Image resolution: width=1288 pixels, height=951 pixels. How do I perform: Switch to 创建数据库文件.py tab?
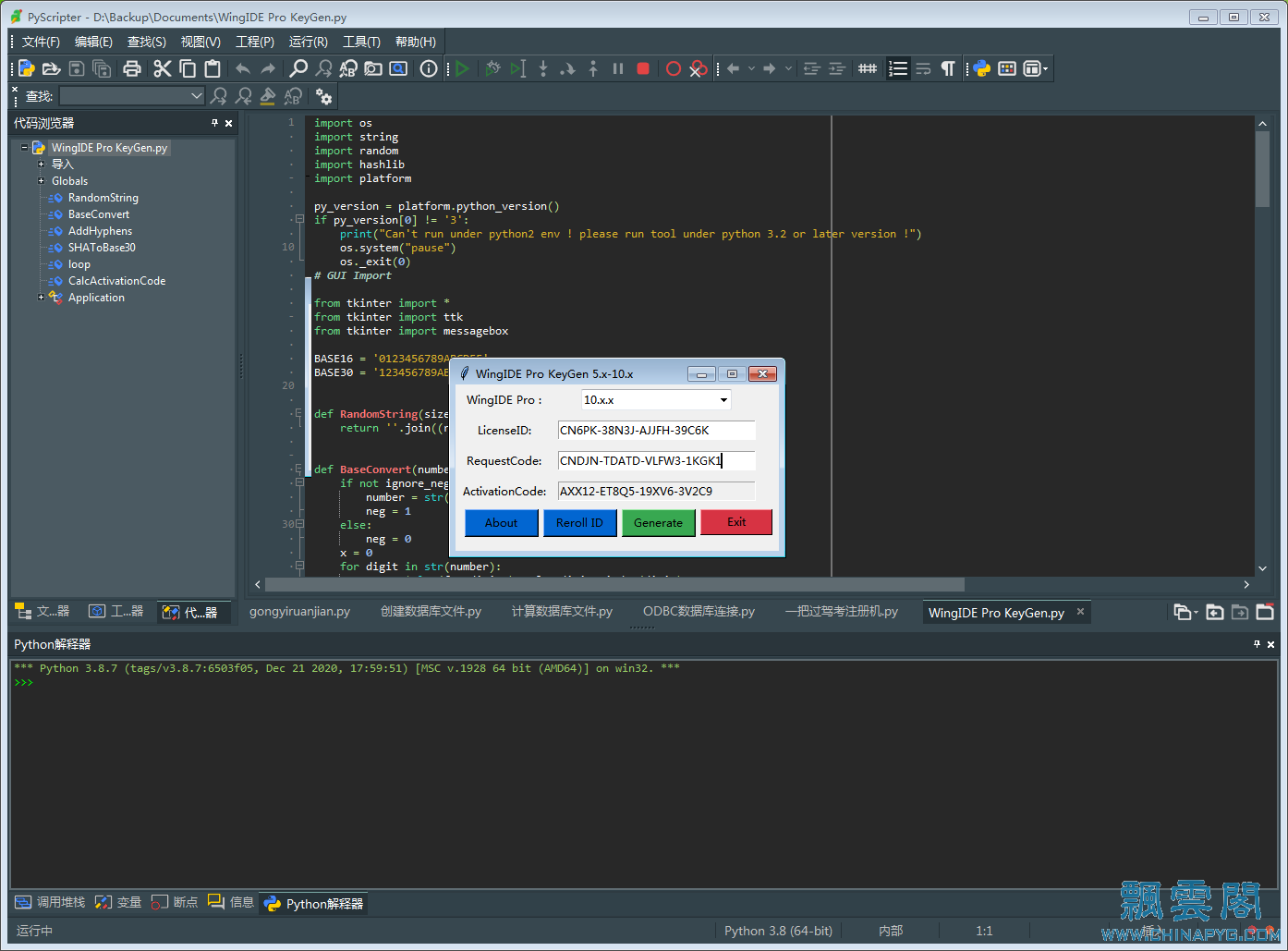(431, 612)
